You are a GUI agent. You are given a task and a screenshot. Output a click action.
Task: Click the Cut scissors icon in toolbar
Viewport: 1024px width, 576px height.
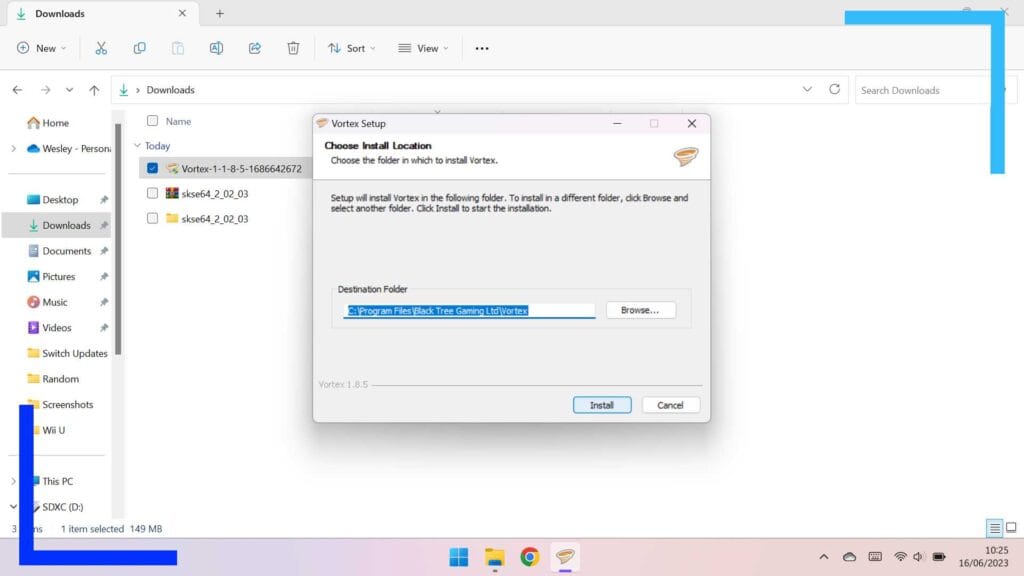coord(101,48)
